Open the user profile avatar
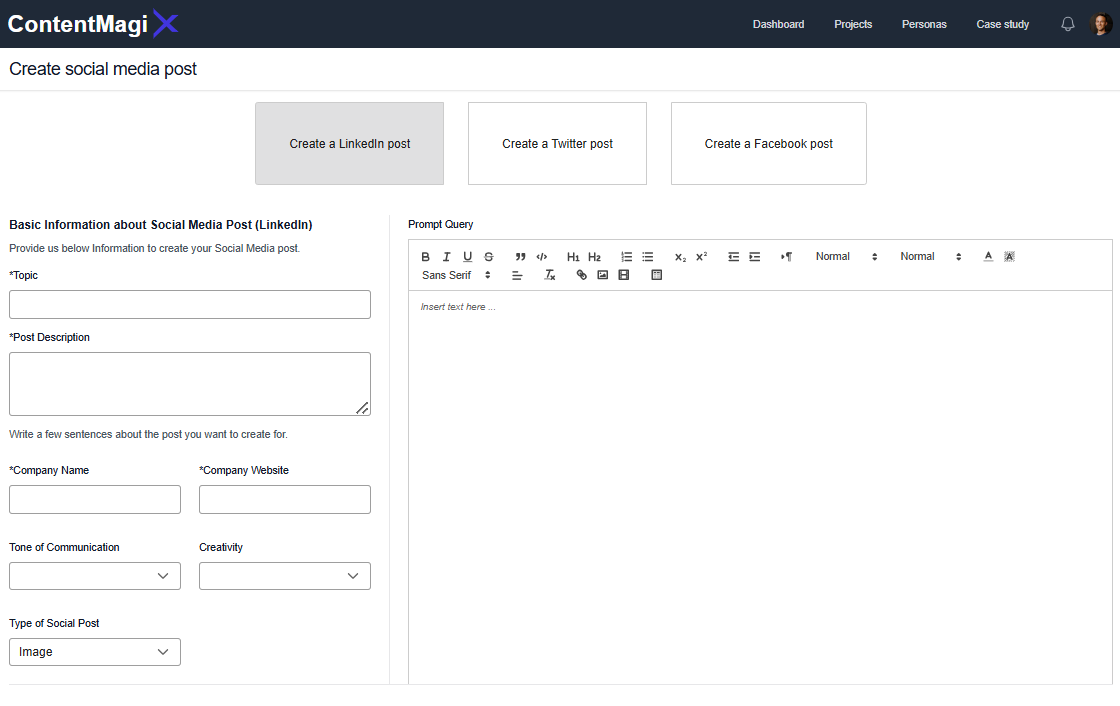The height and width of the screenshot is (706, 1120). point(1101,24)
